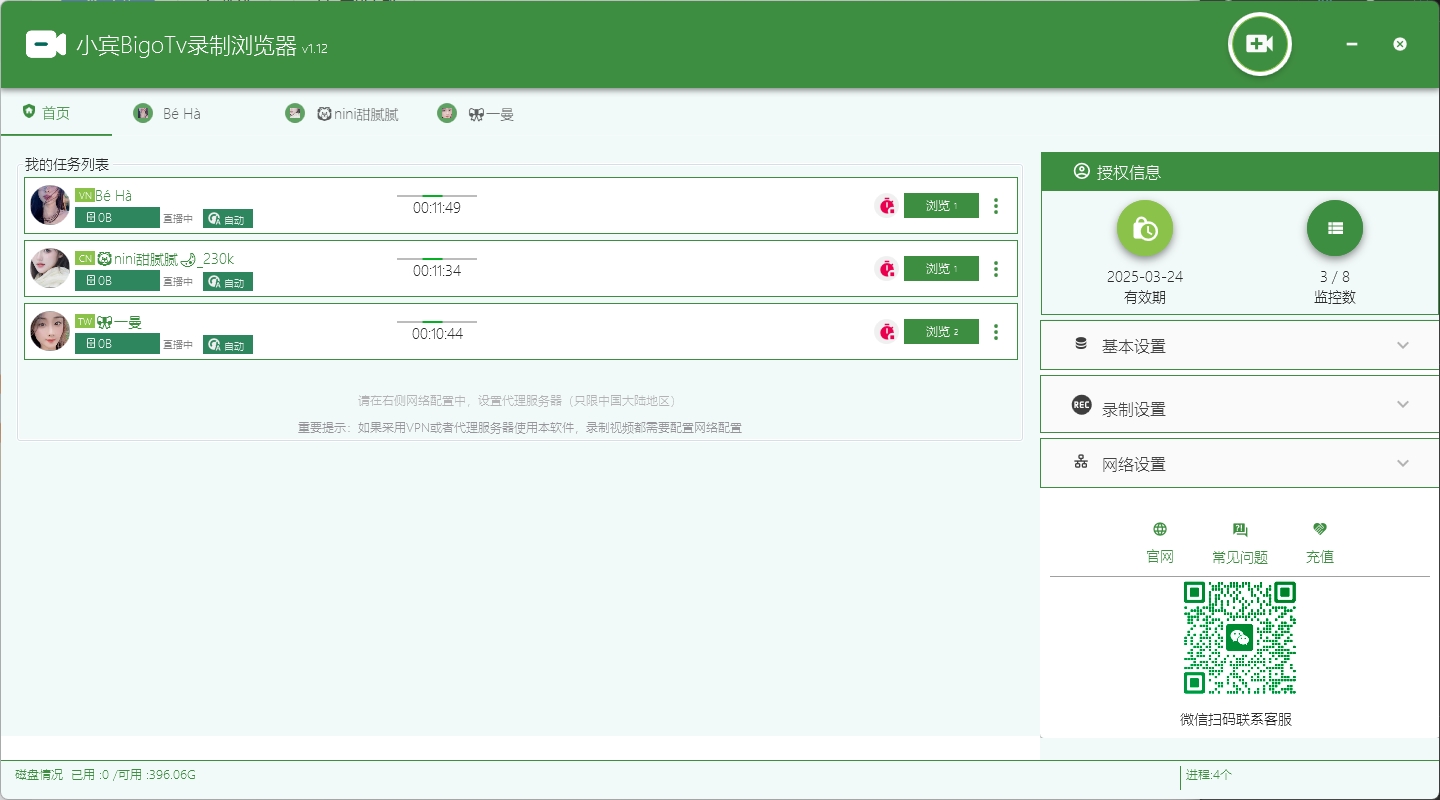Open the Bé Hà tab
Image resolution: width=1440 pixels, height=800 pixels.
click(x=182, y=114)
